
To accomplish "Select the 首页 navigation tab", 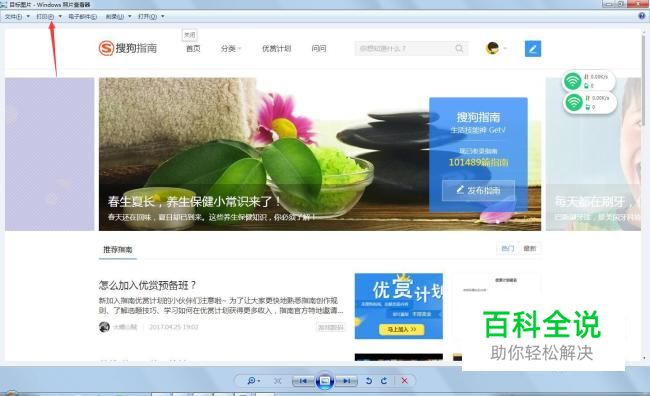I will [x=193, y=49].
